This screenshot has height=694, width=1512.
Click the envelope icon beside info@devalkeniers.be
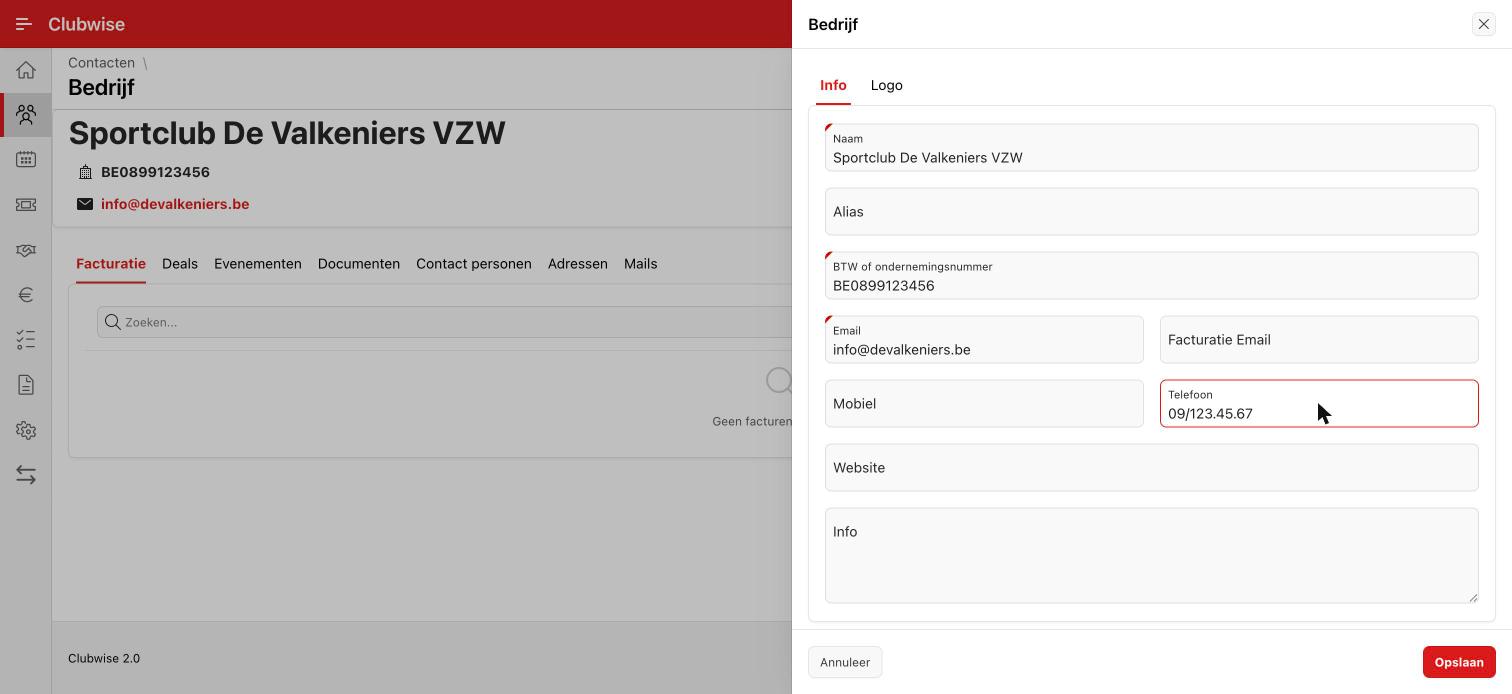coord(85,204)
